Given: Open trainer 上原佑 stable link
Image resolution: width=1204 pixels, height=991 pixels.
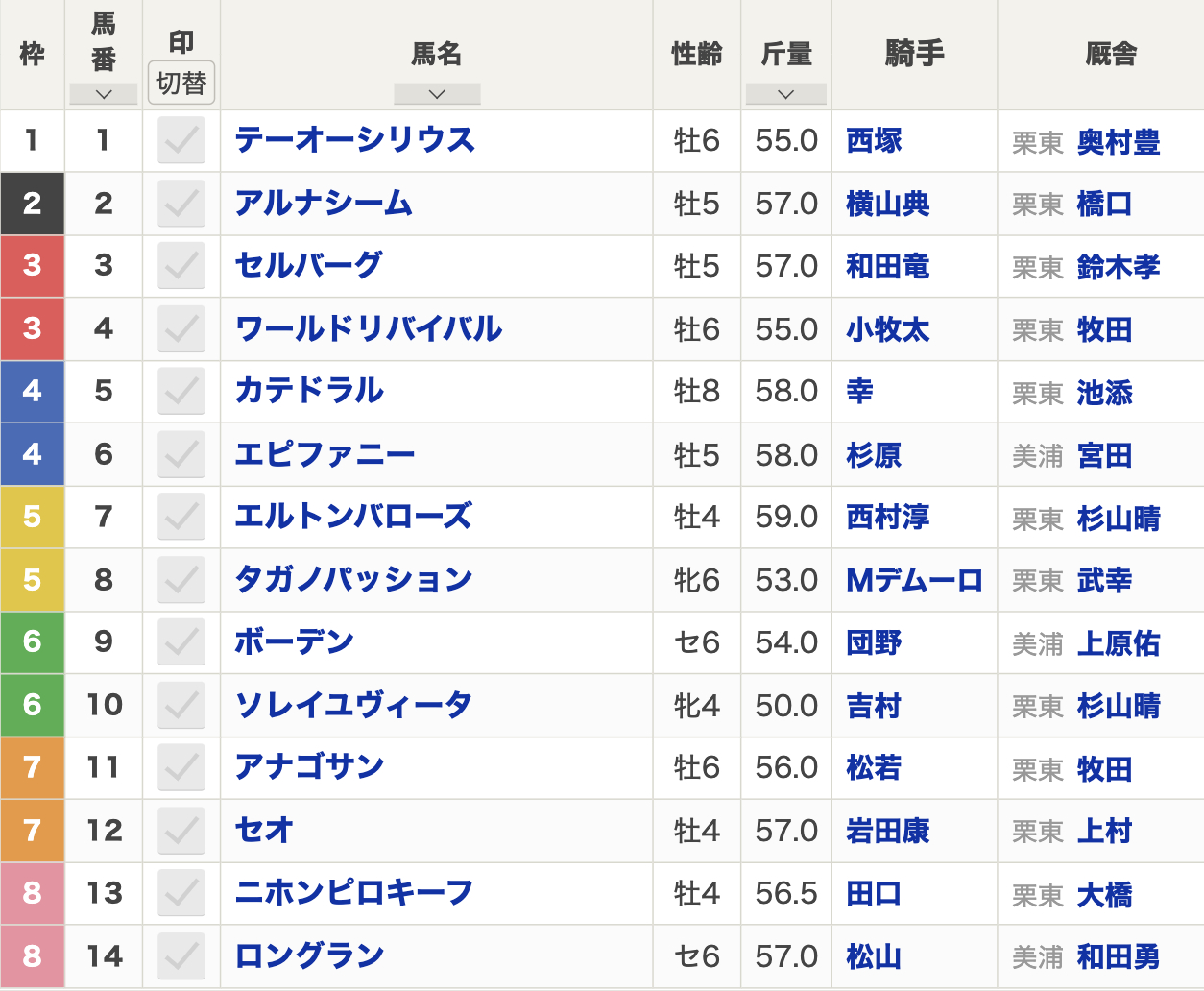Looking at the screenshot, I should point(1119,643).
